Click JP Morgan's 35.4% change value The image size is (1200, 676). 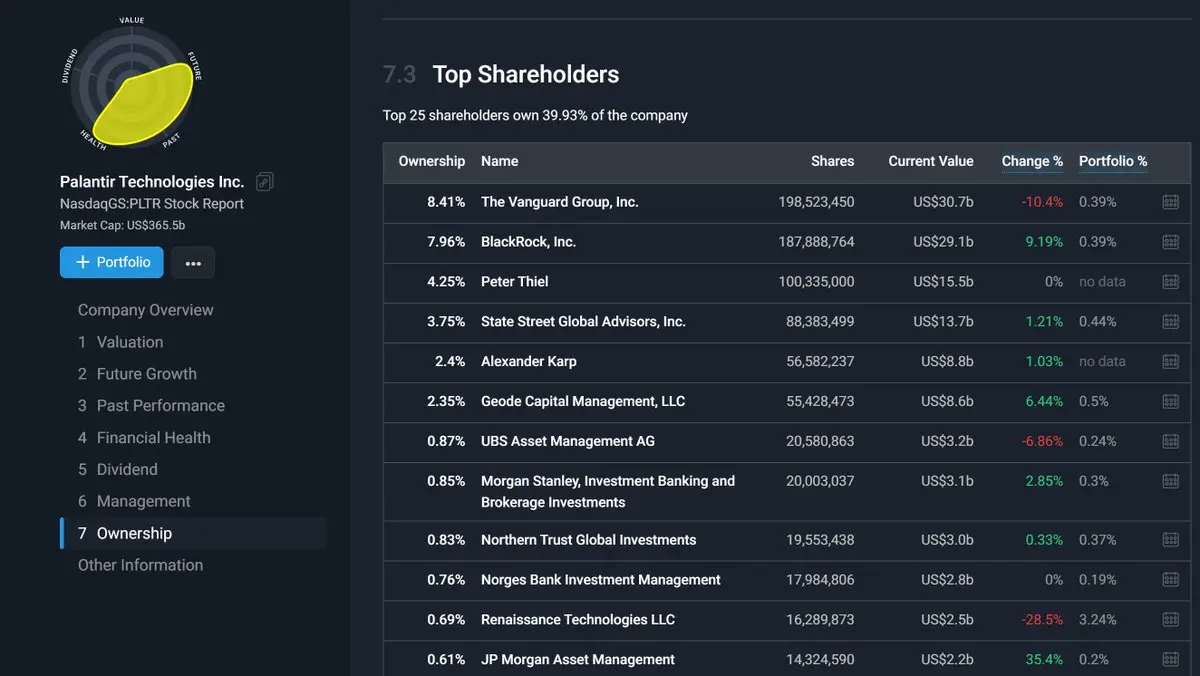pos(1044,660)
